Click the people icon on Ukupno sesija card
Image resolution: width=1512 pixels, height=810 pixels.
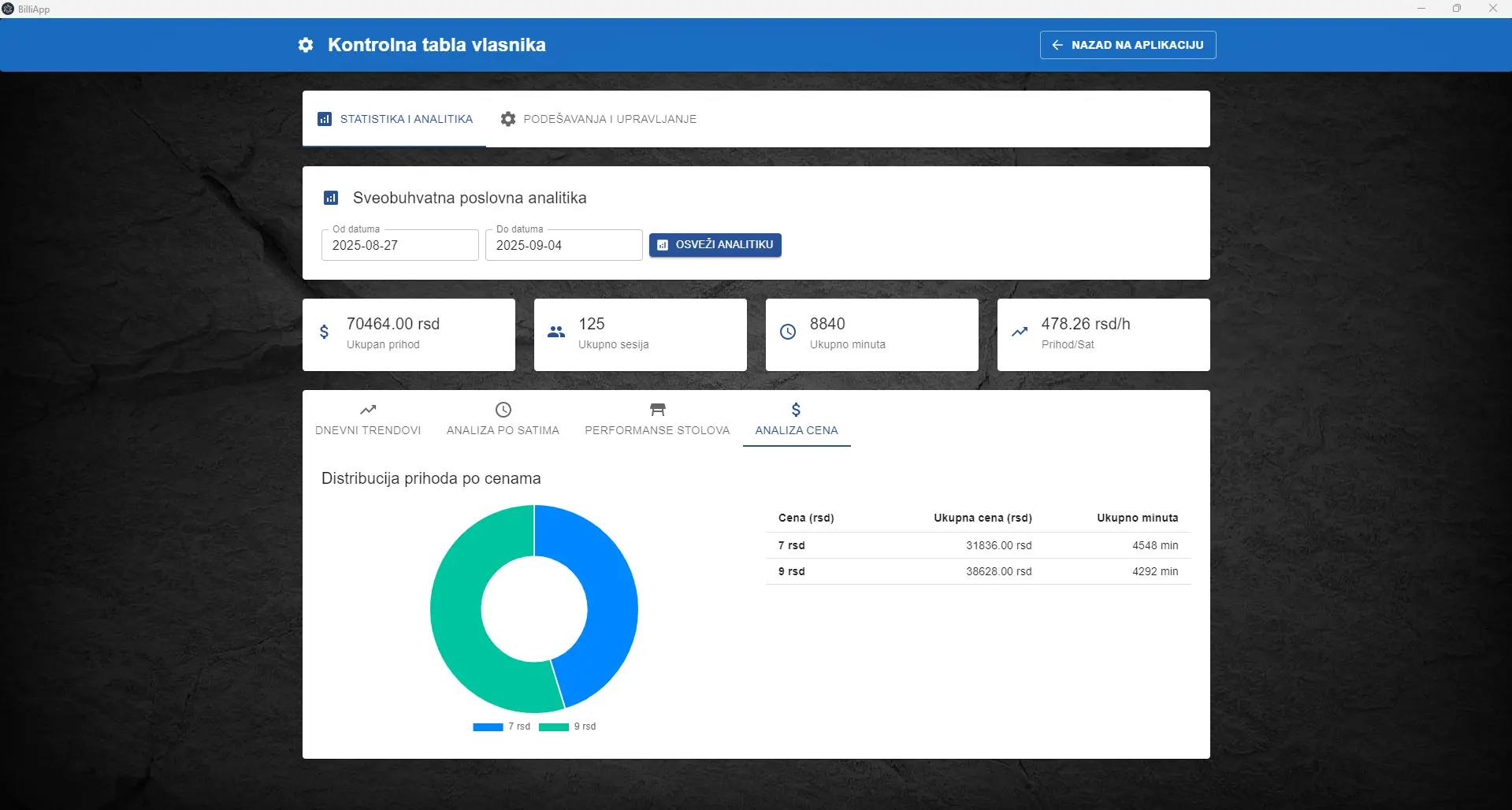tap(556, 332)
